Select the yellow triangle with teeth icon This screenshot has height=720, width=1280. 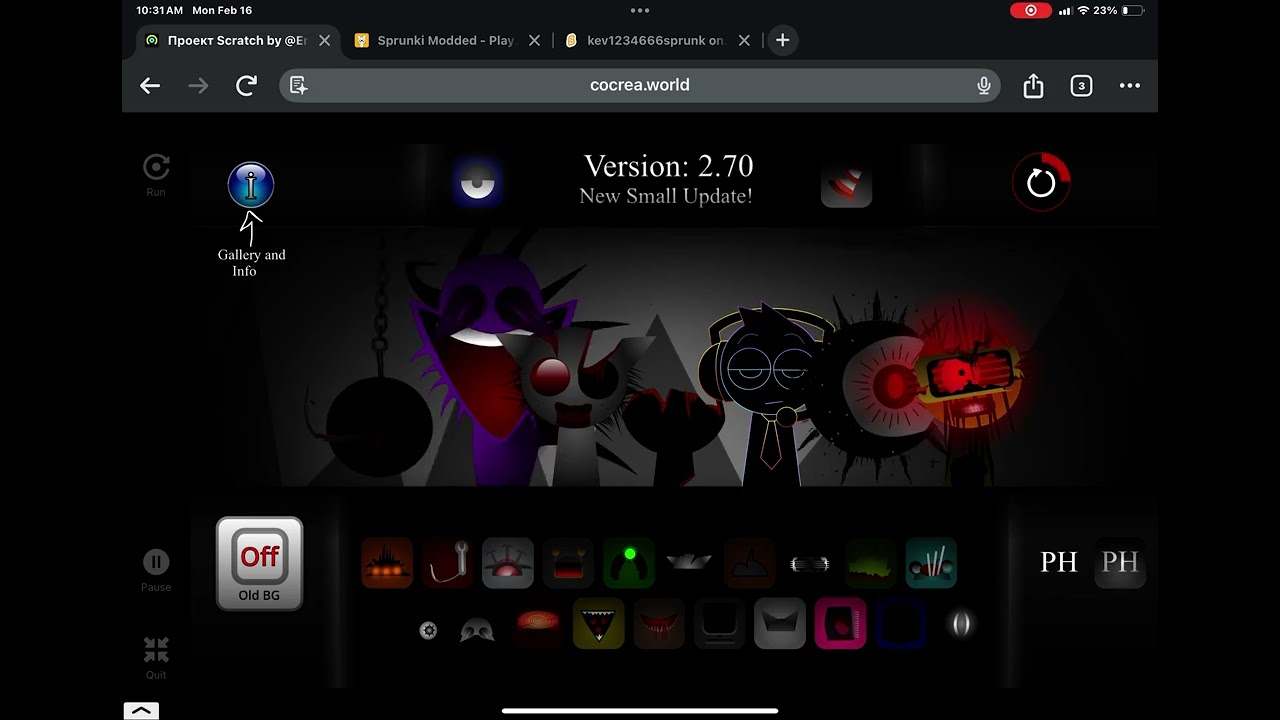598,624
